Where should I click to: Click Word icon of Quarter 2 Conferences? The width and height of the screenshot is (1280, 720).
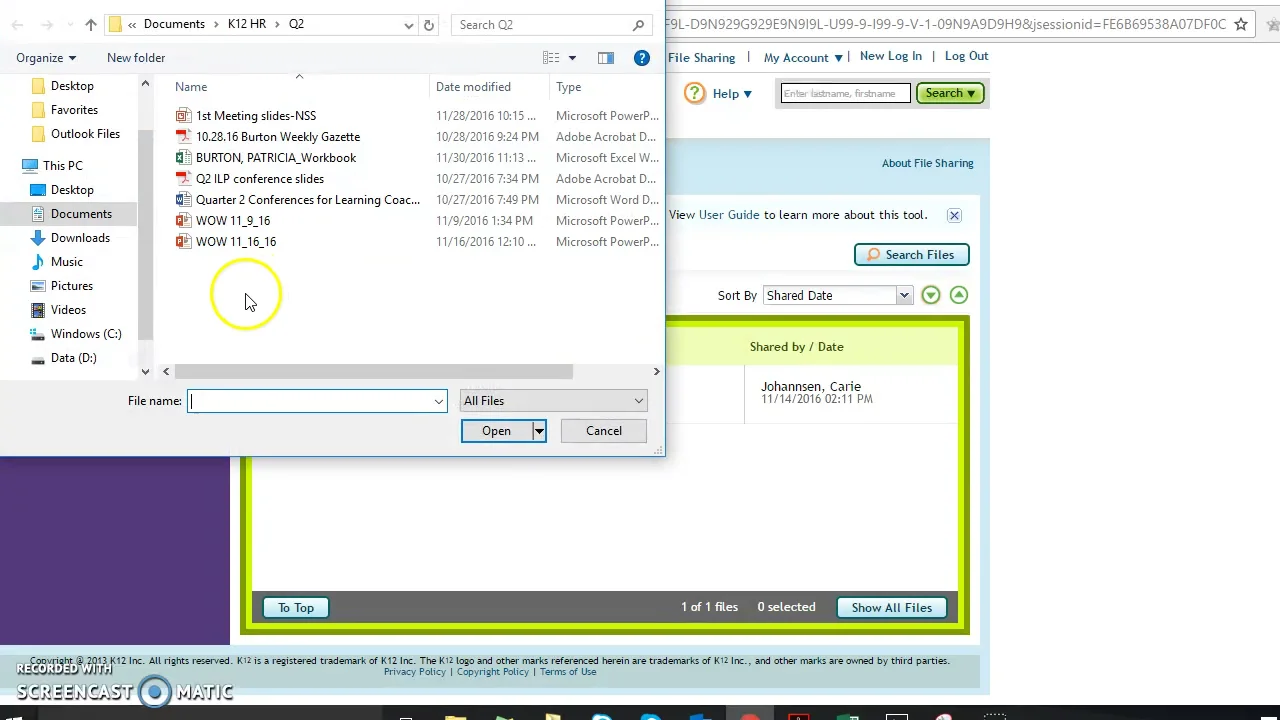[x=183, y=200]
